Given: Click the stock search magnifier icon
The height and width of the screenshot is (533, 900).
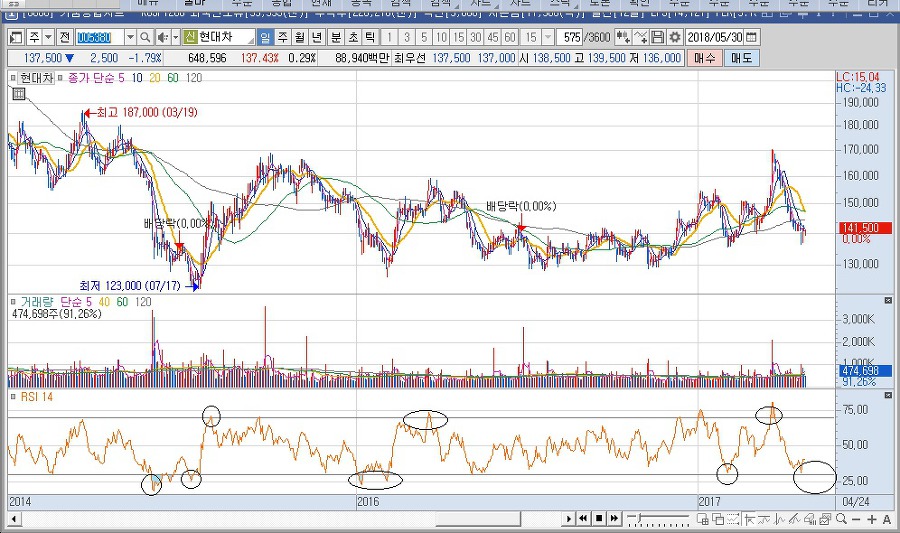Looking at the screenshot, I should [147, 37].
